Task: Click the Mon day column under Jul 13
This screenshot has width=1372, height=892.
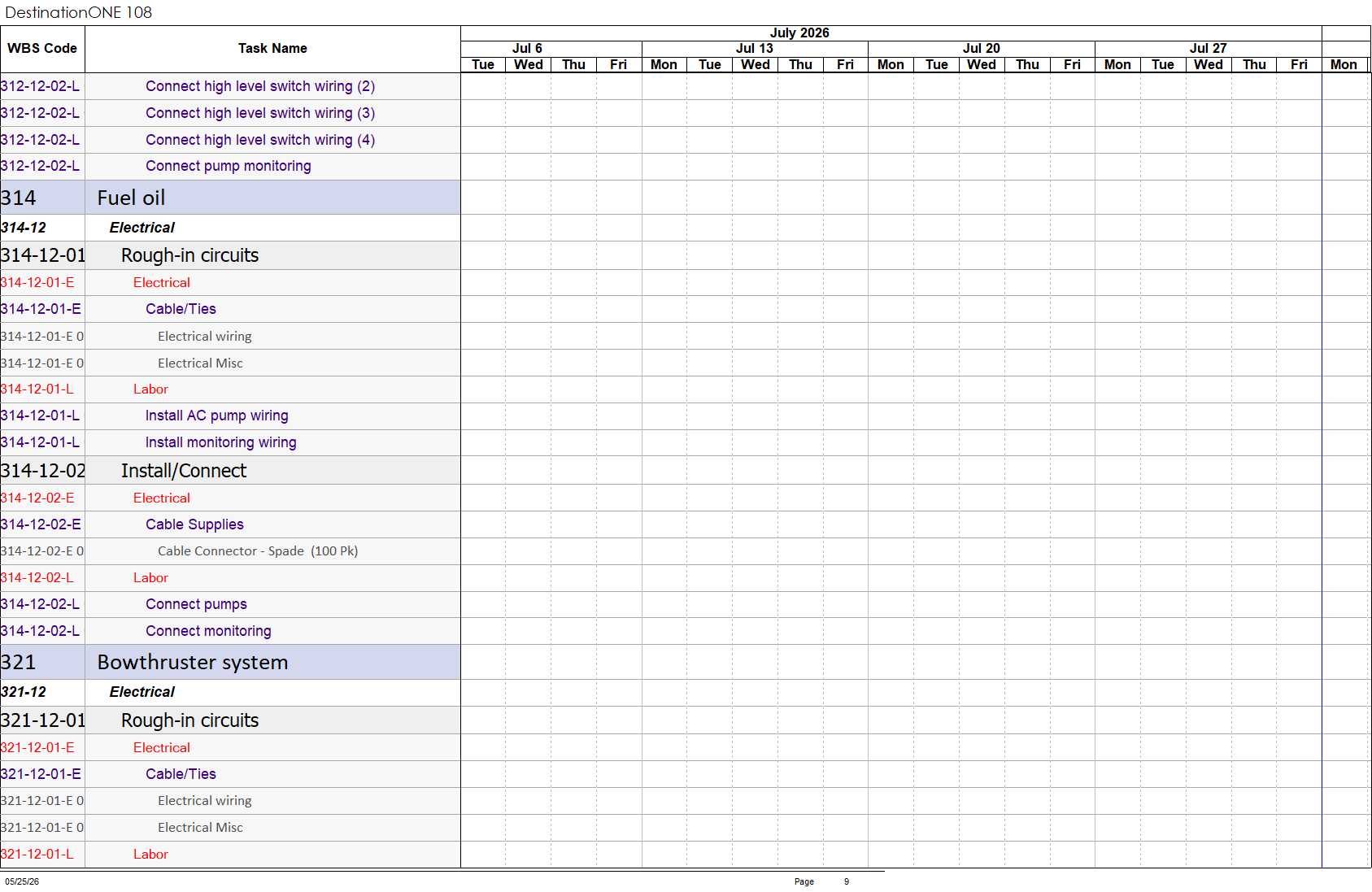Action: (664, 65)
